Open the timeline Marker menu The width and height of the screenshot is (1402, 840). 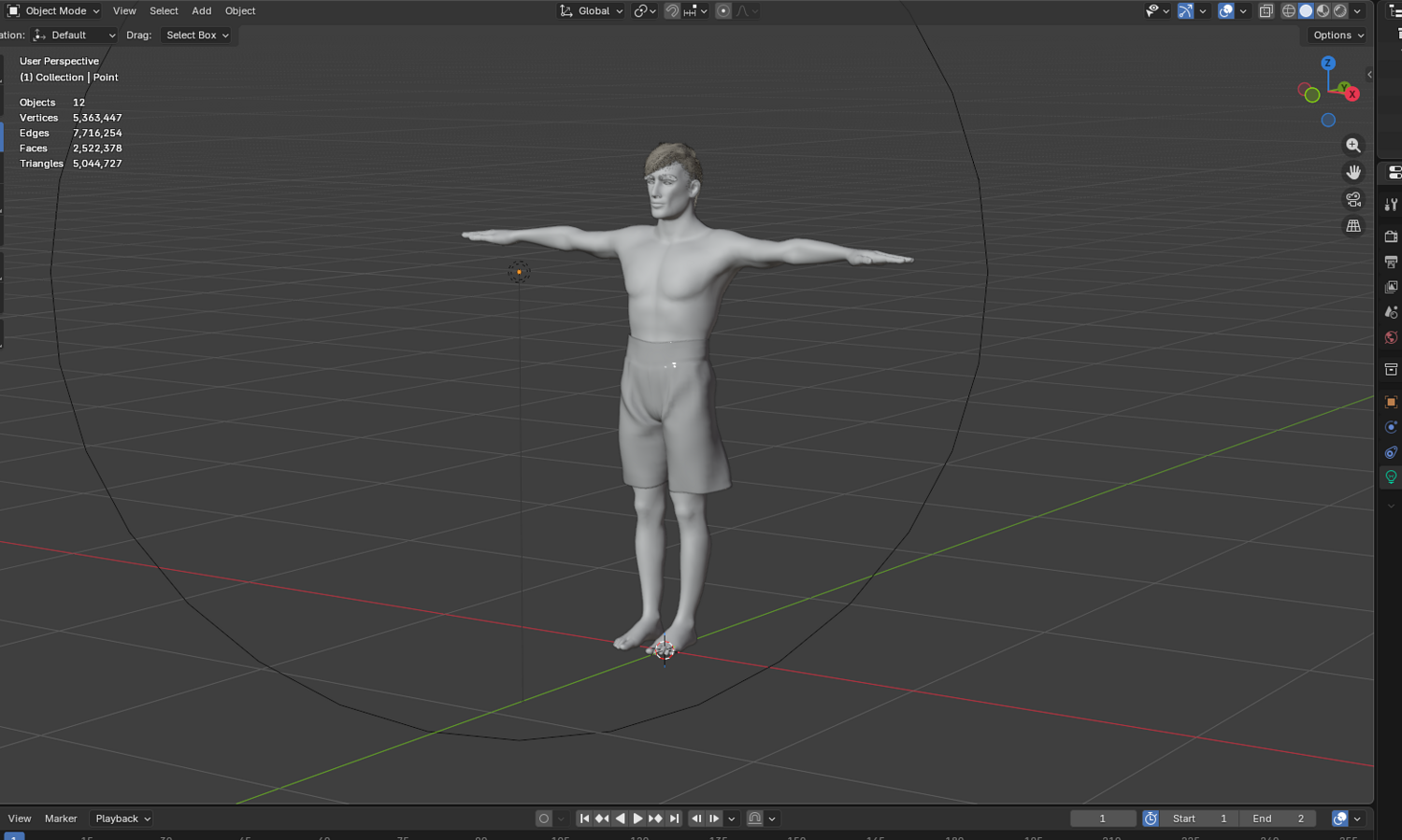pyautogui.click(x=61, y=819)
